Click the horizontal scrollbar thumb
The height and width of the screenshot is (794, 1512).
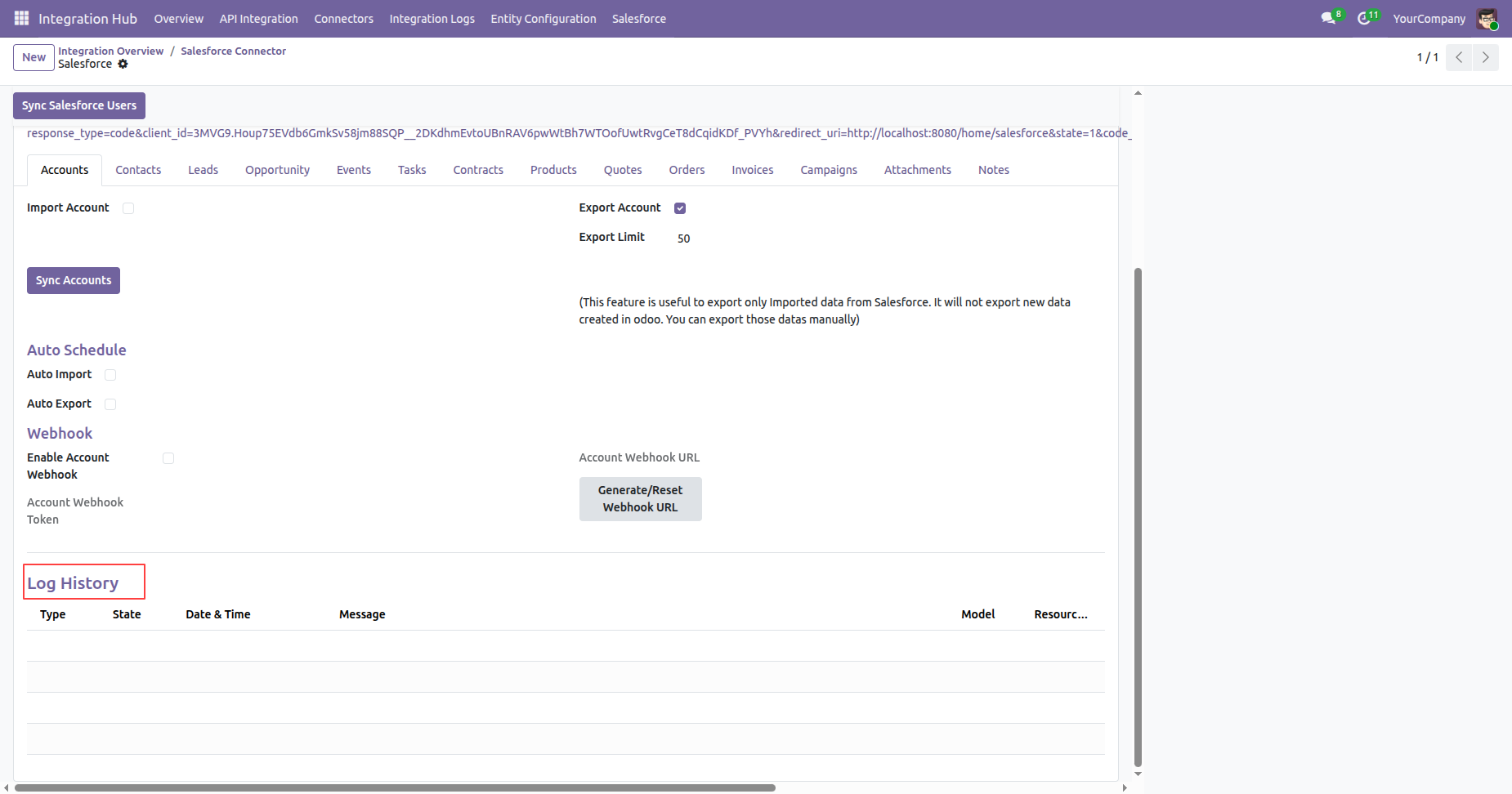coord(395,788)
